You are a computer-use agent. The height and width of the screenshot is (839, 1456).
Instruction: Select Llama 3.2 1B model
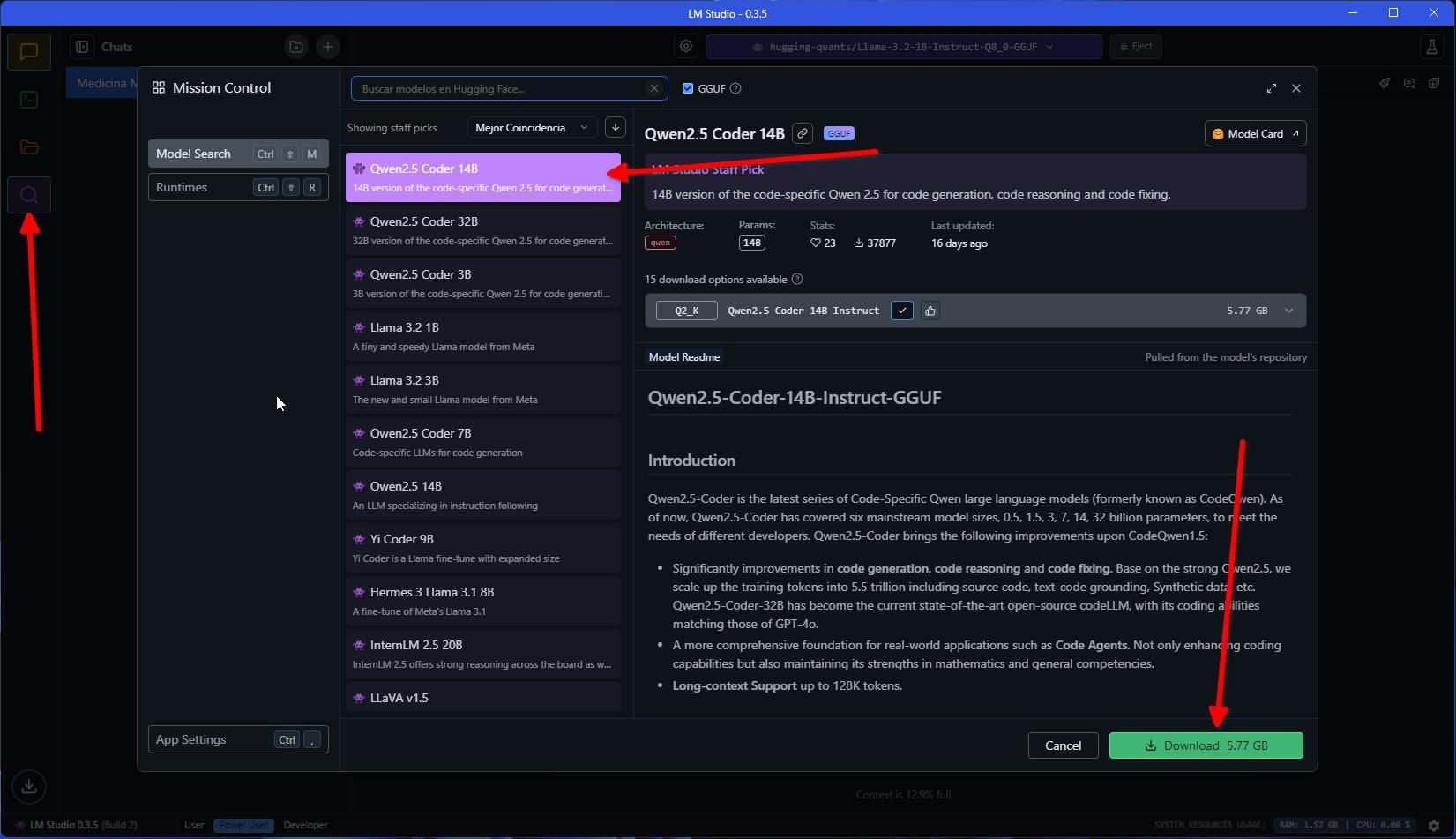click(x=483, y=336)
